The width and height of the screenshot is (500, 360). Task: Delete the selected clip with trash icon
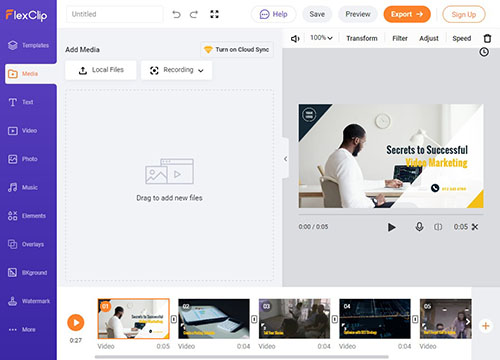coord(487,38)
